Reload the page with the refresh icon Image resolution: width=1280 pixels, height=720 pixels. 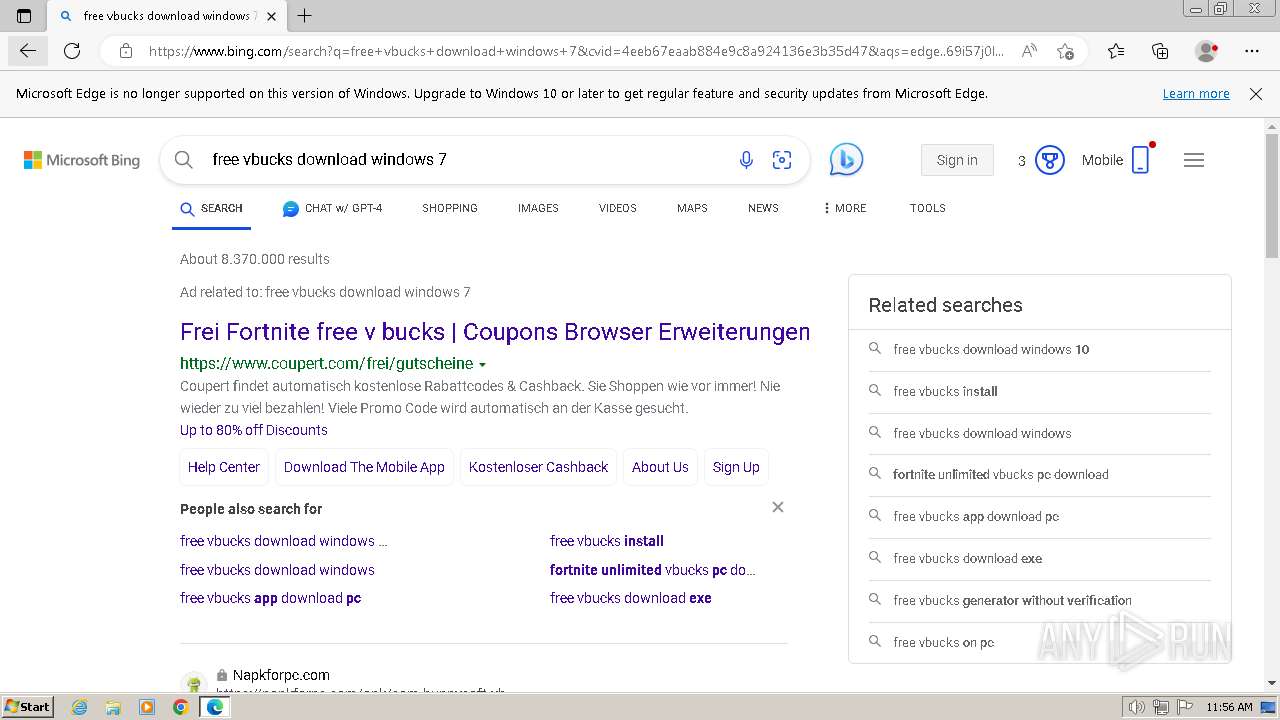(72, 51)
